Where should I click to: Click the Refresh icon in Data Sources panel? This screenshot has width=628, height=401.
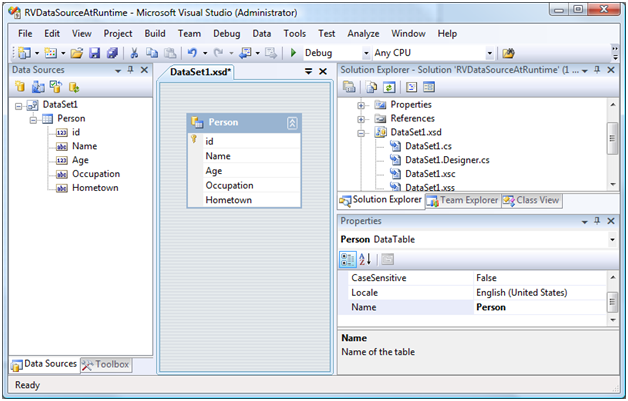click(74, 87)
